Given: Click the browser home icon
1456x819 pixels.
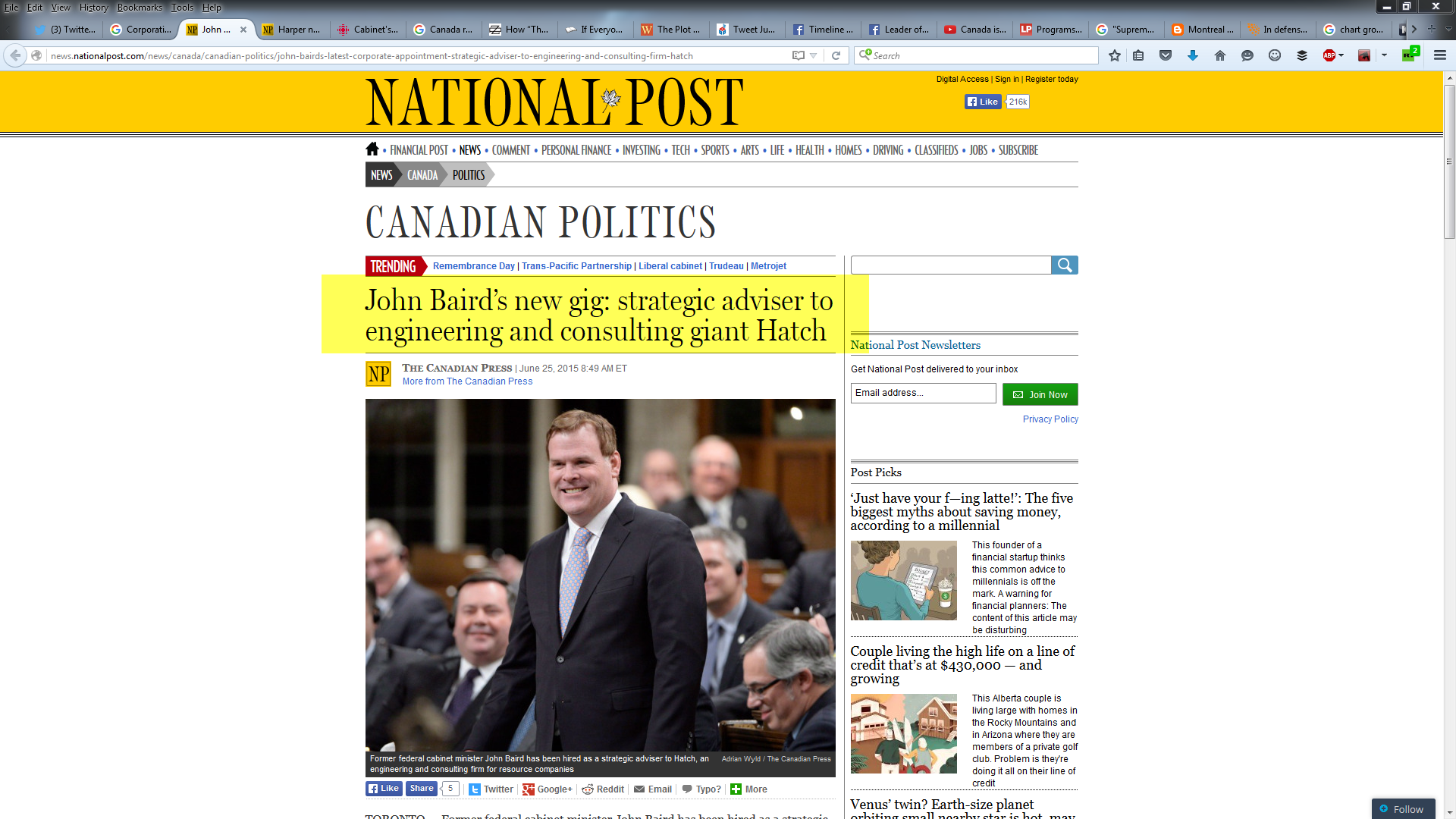Looking at the screenshot, I should (1220, 55).
